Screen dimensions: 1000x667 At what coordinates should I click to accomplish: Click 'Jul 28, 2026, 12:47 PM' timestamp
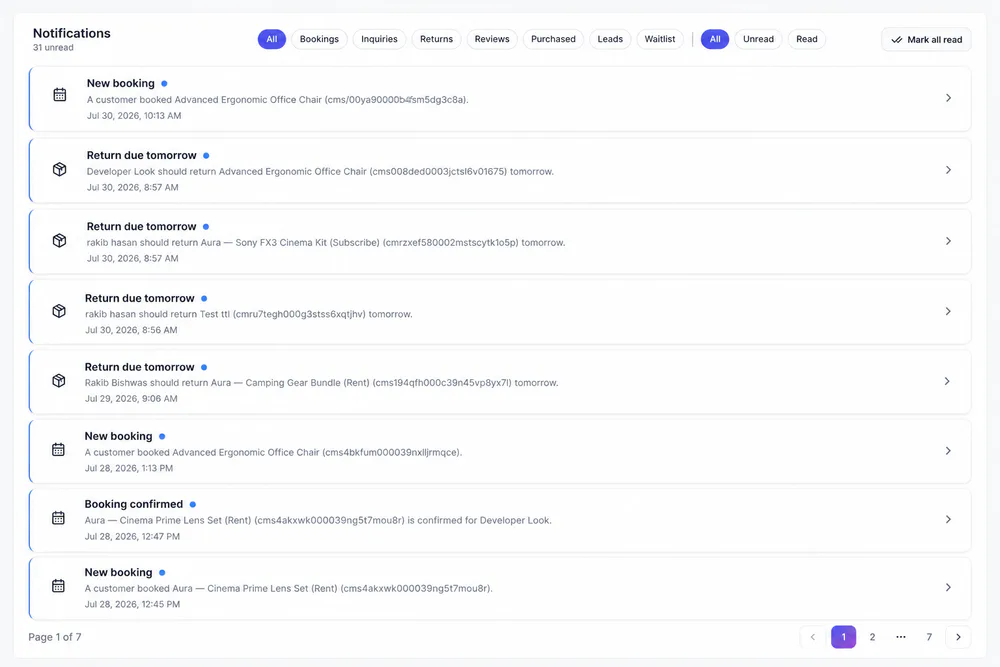coord(132,536)
